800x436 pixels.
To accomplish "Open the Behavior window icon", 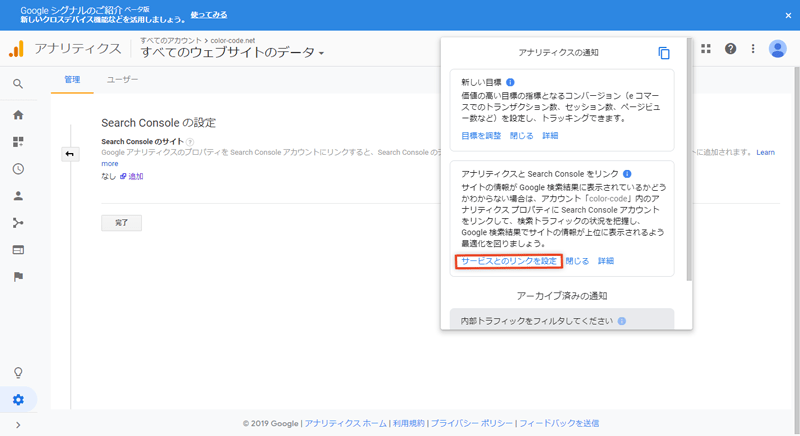I will (x=18, y=250).
